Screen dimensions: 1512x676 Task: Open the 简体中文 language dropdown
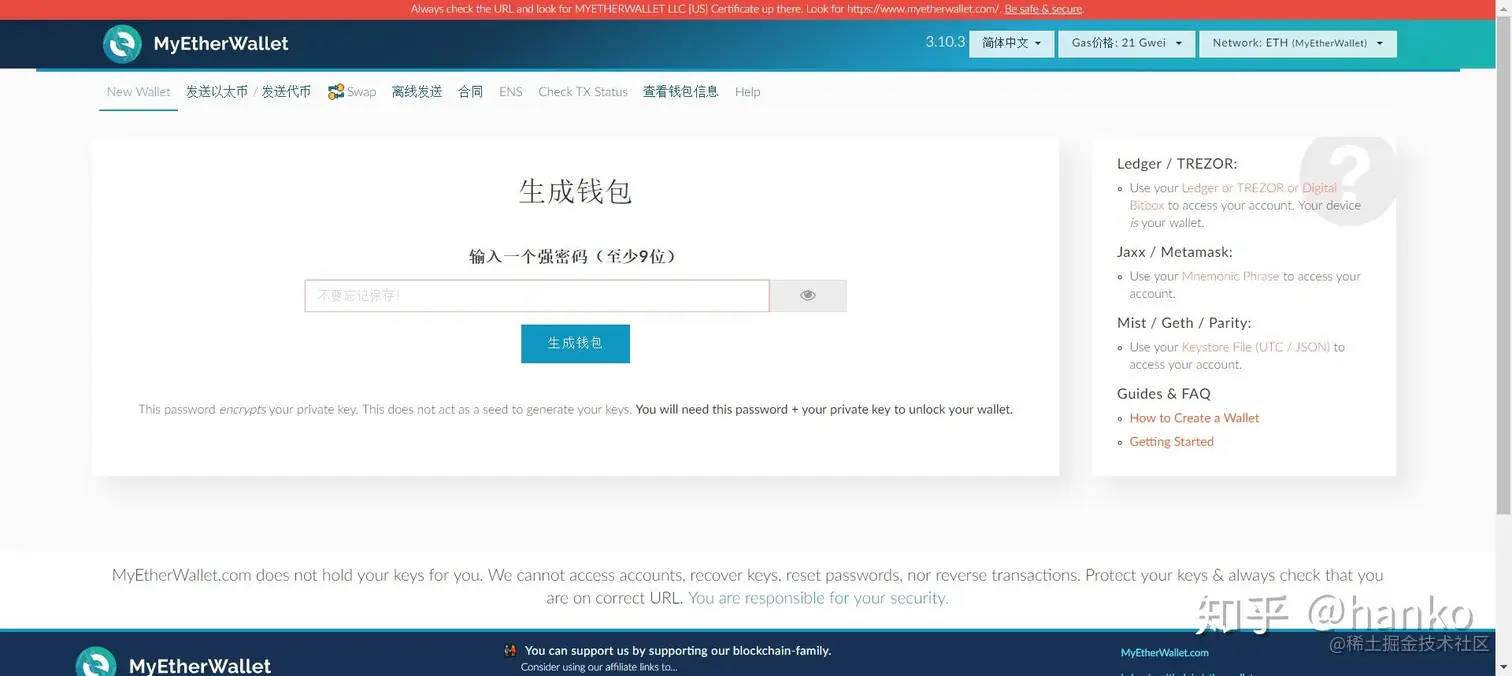pos(1011,43)
